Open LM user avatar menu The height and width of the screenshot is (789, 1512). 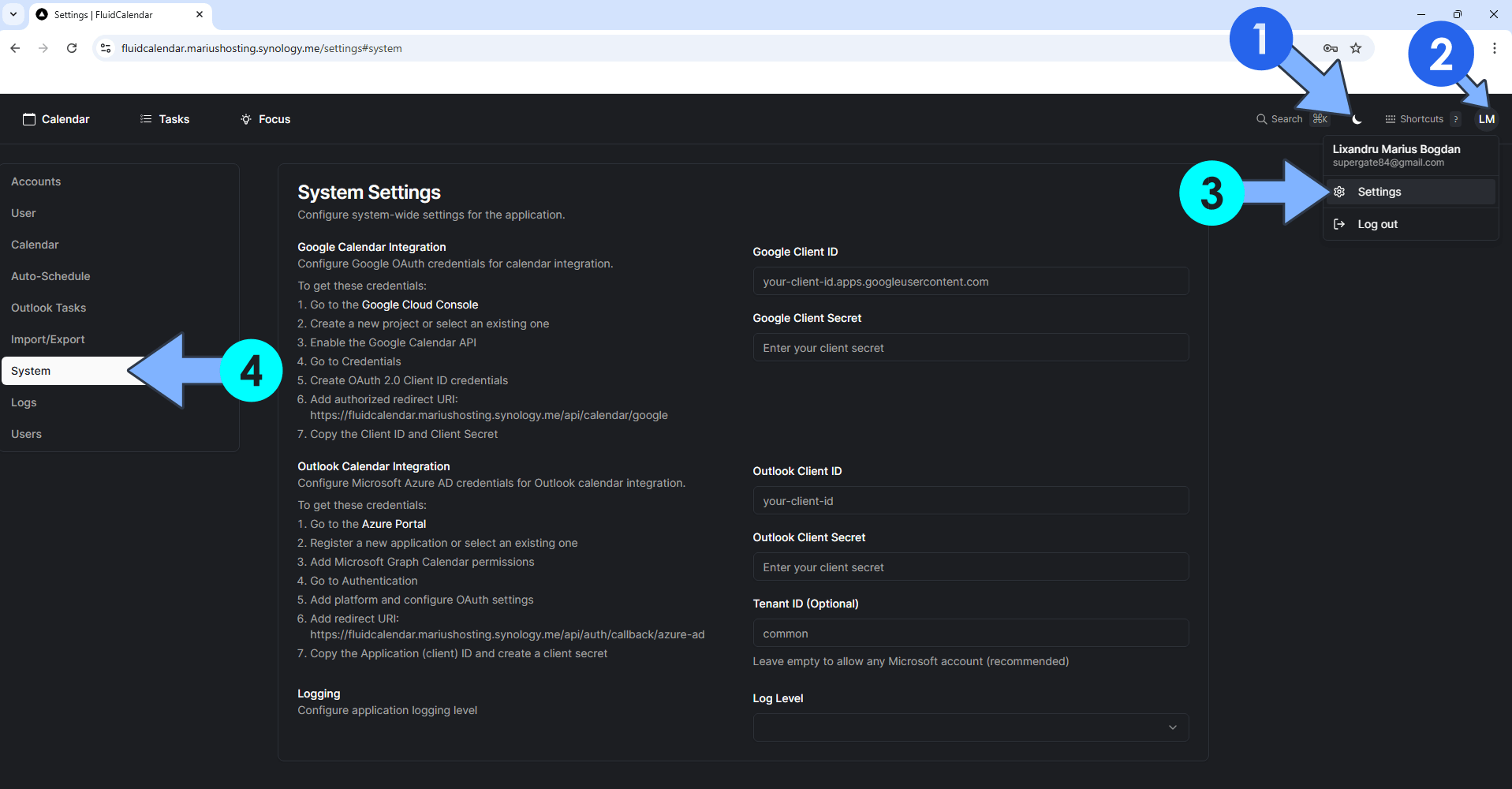tap(1486, 119)
